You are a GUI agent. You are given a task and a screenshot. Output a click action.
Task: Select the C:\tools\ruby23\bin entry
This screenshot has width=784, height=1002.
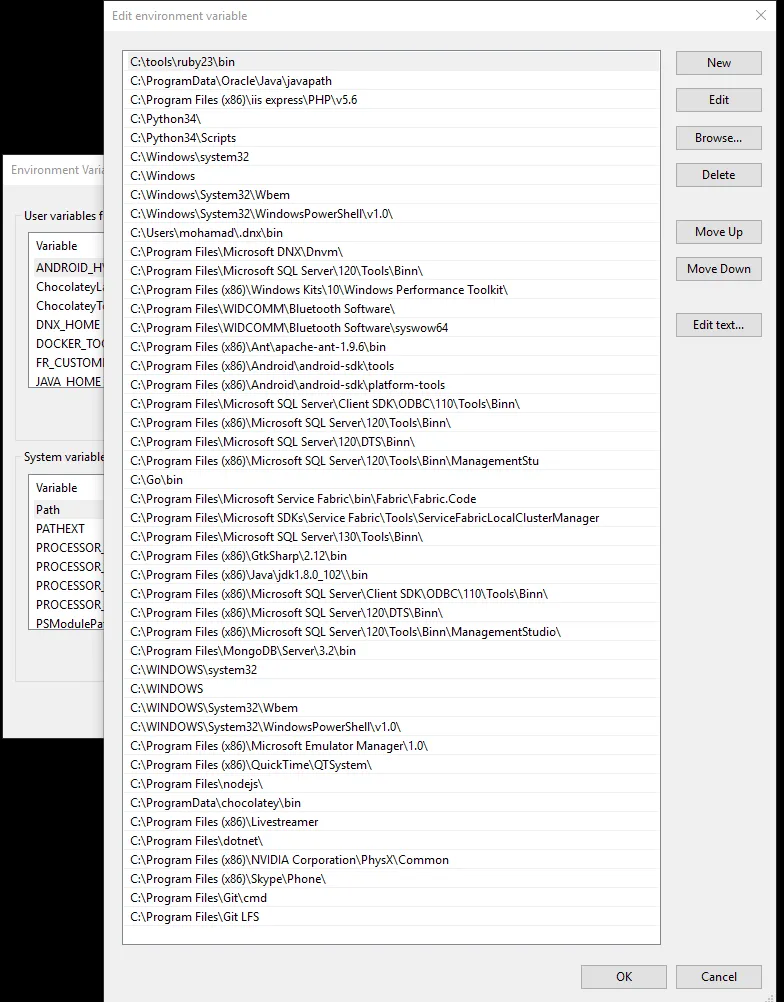[391, 62]
